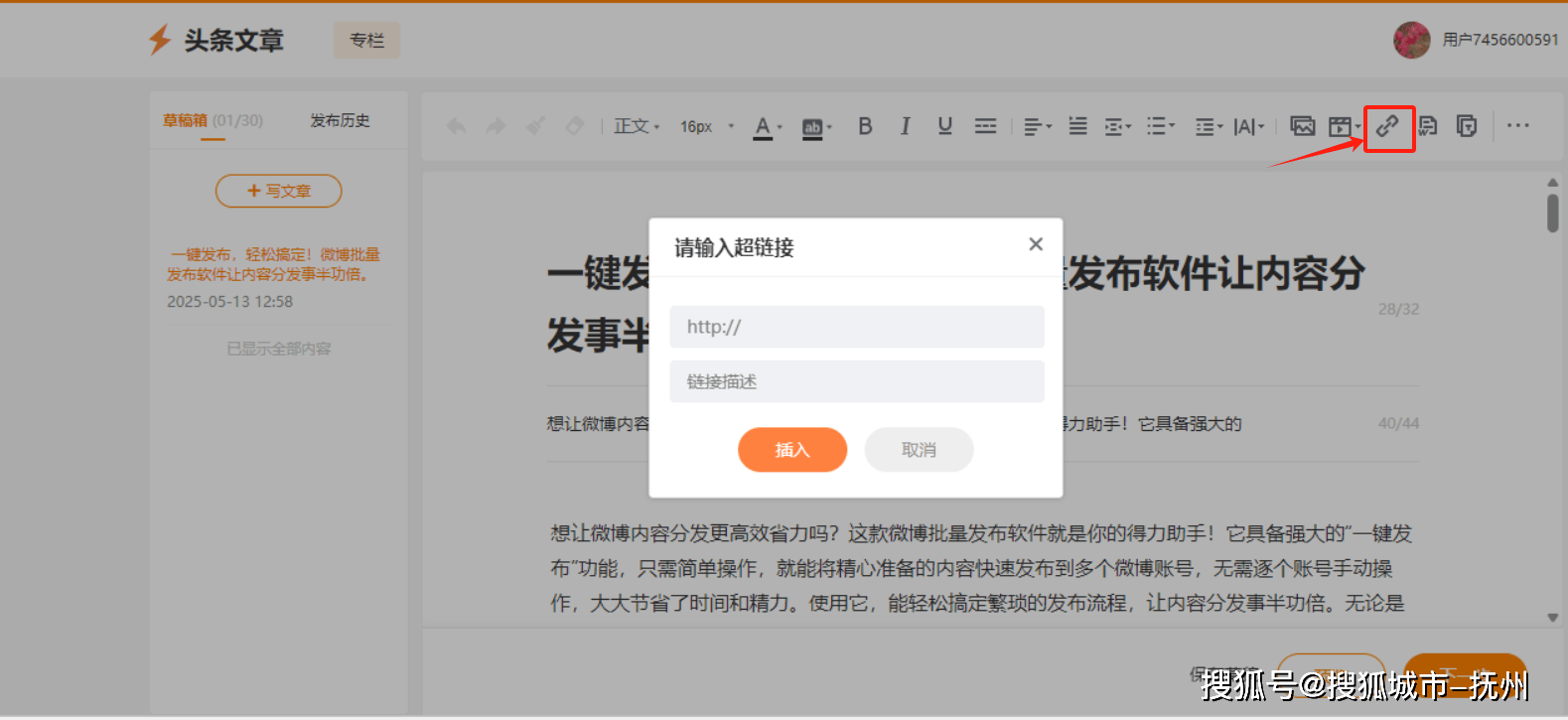Click the editor scrollbar thumb

point(1552,214)
